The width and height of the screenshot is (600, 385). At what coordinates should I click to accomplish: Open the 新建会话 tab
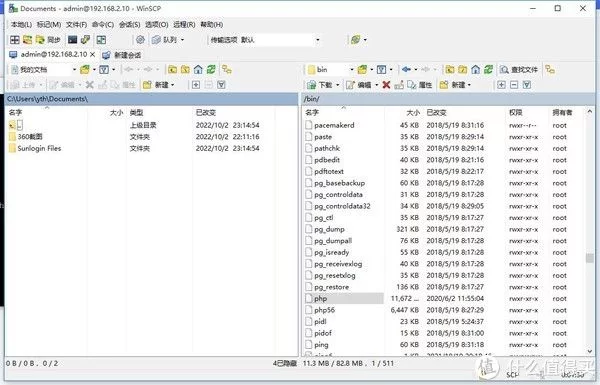point(122,55)
